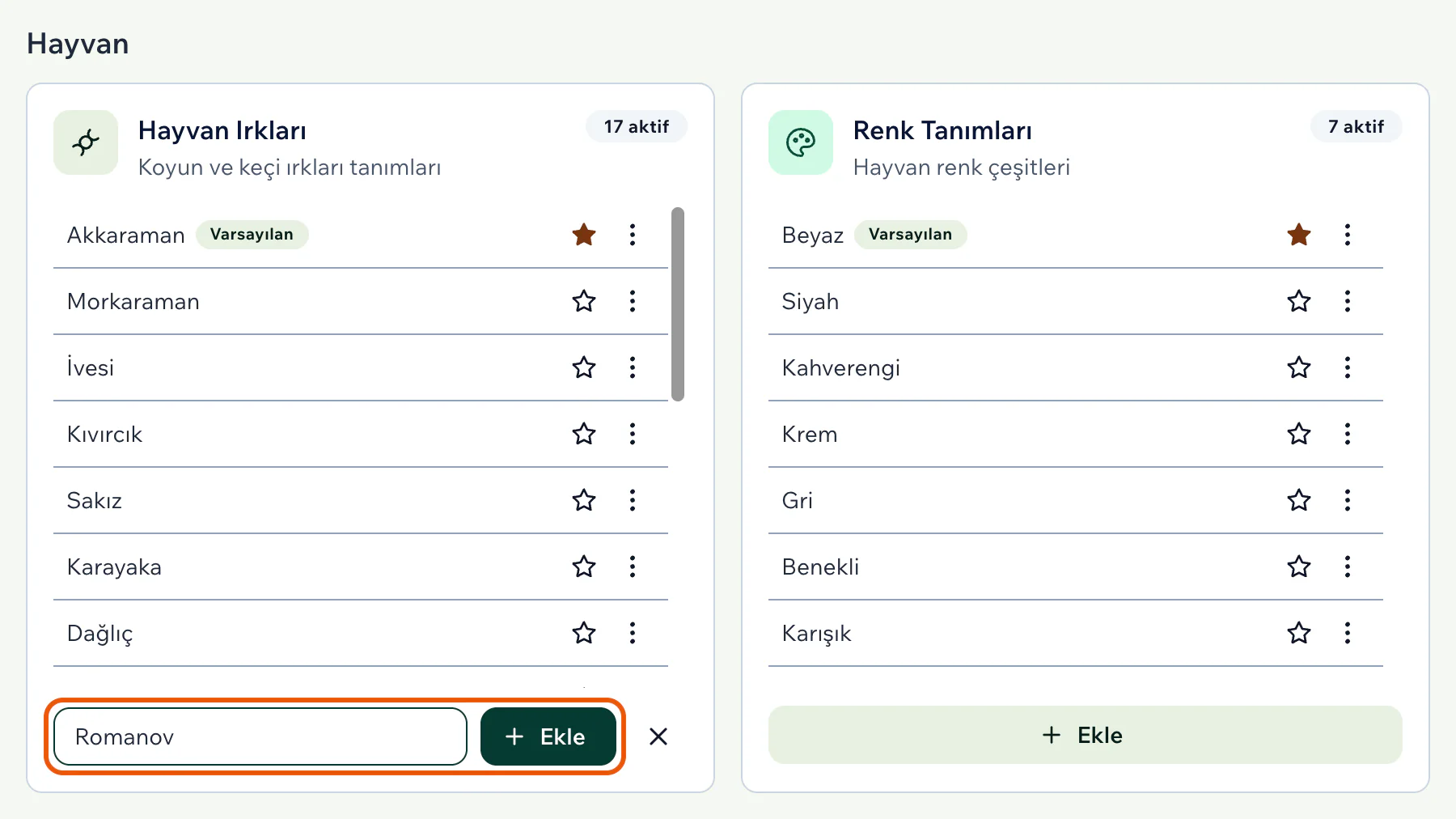The image size is (1456, 819).
Task: Open options menu for Karışık color
Action: click(x=1348, y=633)
